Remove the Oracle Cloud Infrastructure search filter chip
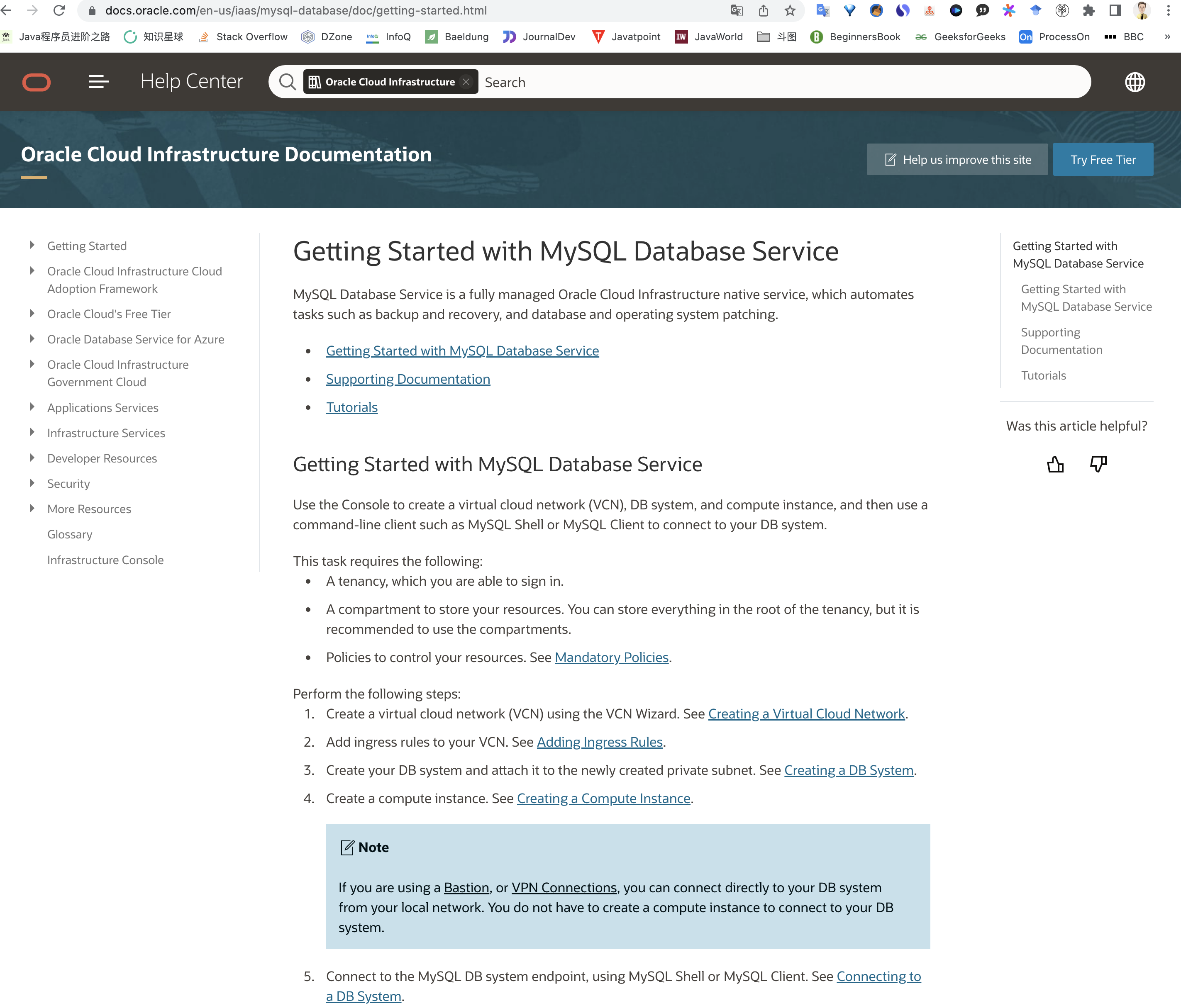The width and height of the screenshot is (1181, 1008). click(x=465, y=81)
